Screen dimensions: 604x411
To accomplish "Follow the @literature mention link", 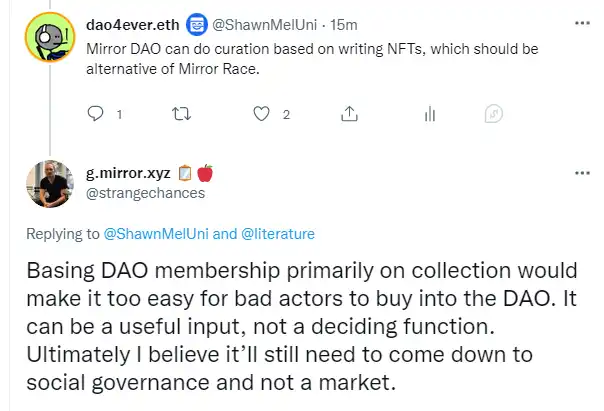I will pyautogui.click(x=278, y=234).
